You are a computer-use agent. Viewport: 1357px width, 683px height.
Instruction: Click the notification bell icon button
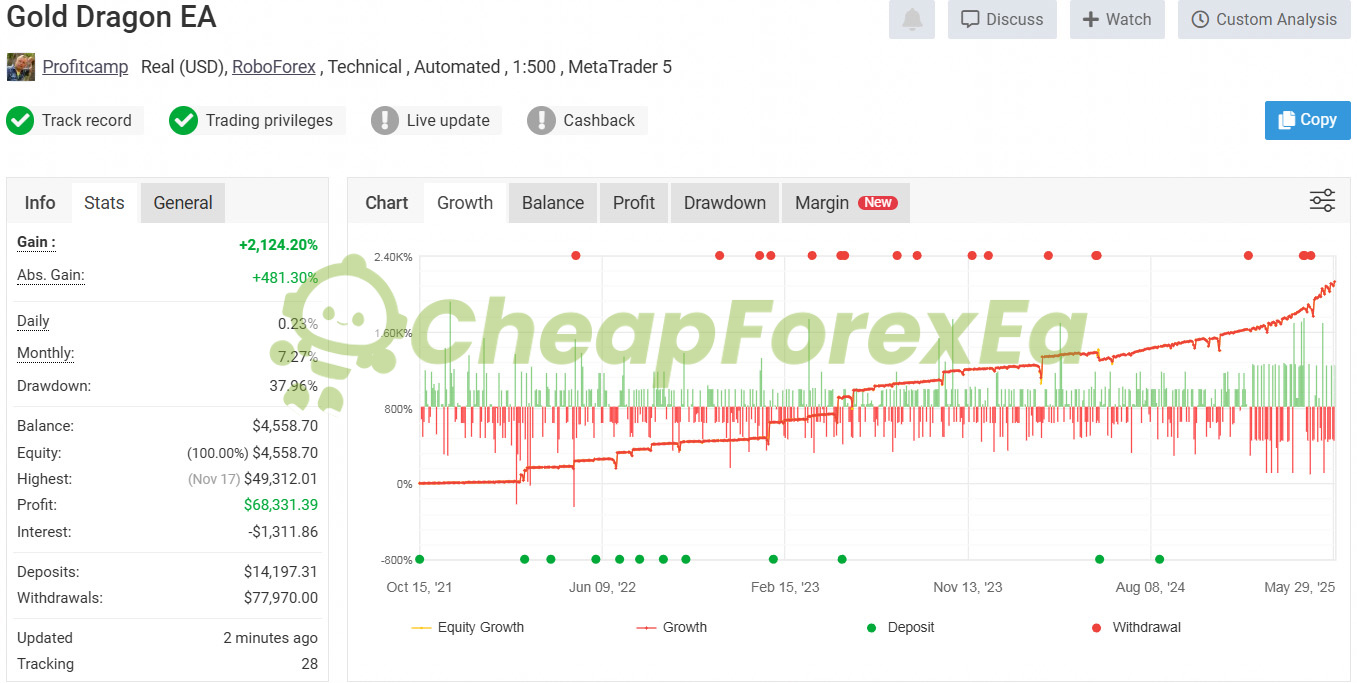tap(911, 19)
